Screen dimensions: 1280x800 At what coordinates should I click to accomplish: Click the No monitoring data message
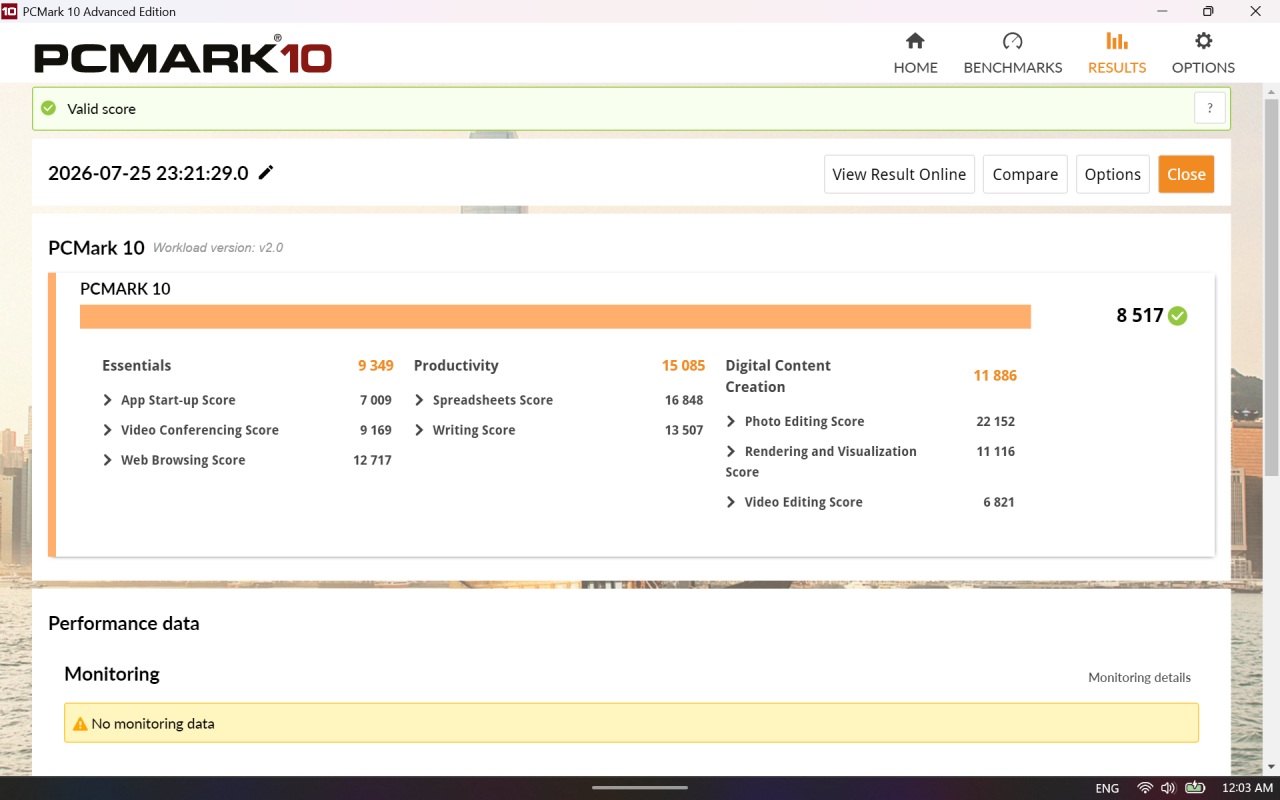tap(153, 723)
